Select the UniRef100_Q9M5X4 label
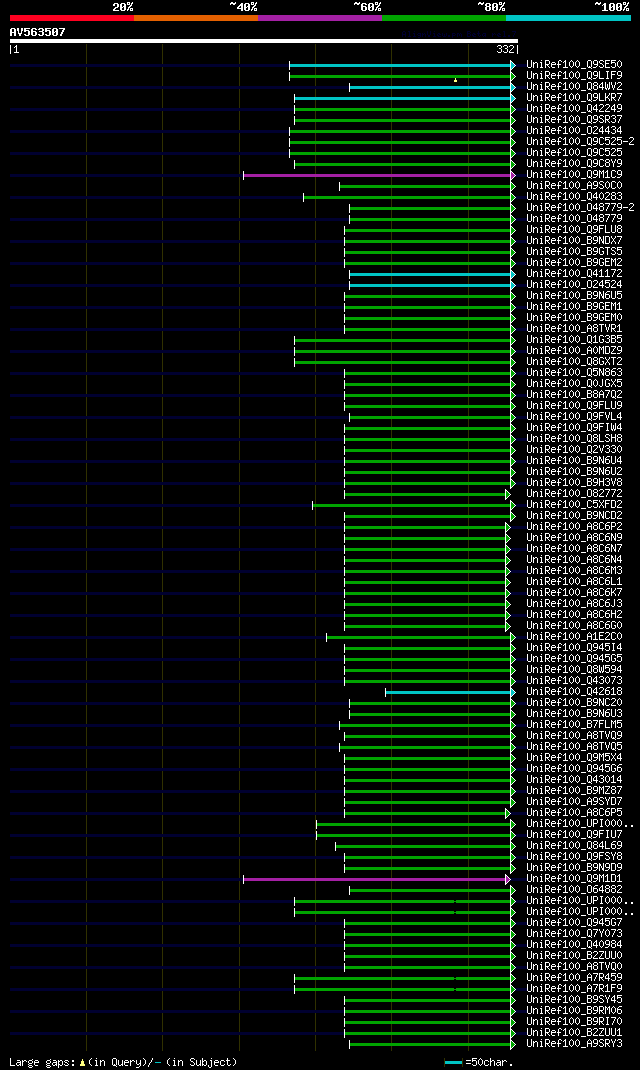Screen dimensions: 640x1070 pos(574,758)
